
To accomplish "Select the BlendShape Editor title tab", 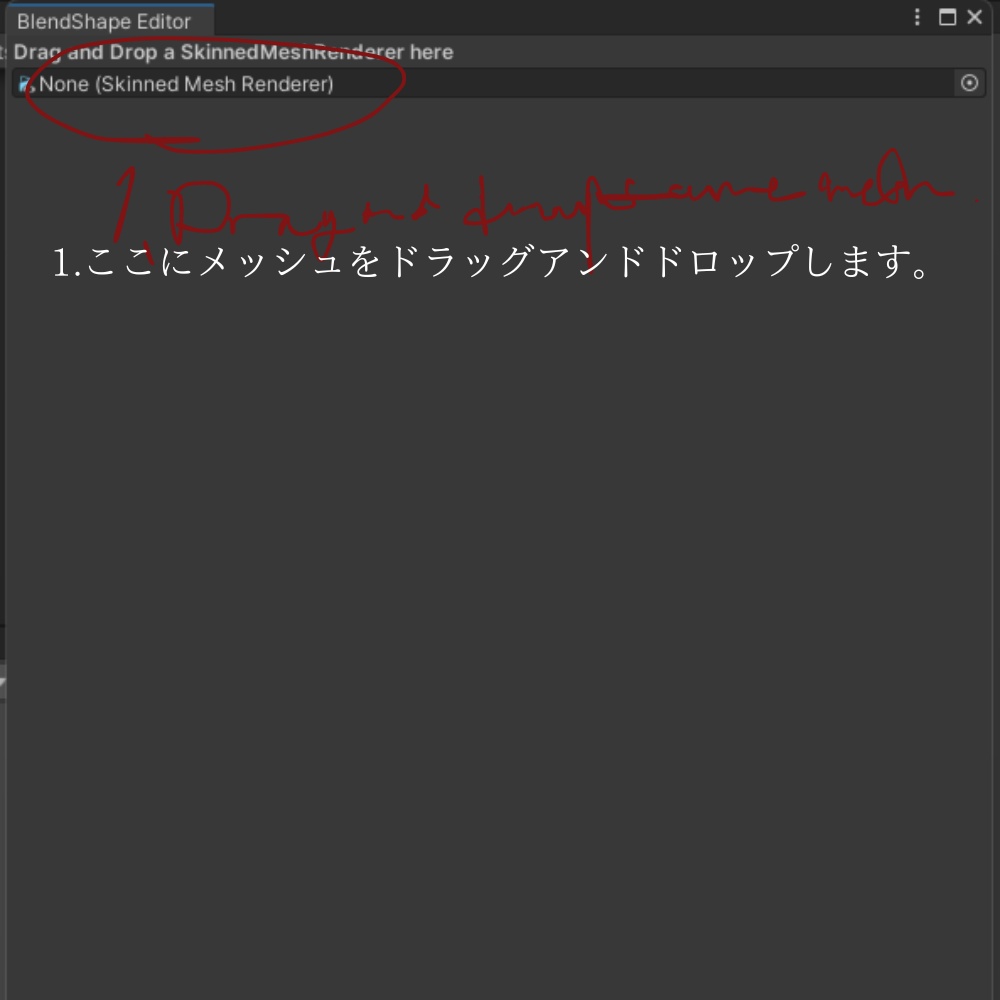I will [105, 21].
